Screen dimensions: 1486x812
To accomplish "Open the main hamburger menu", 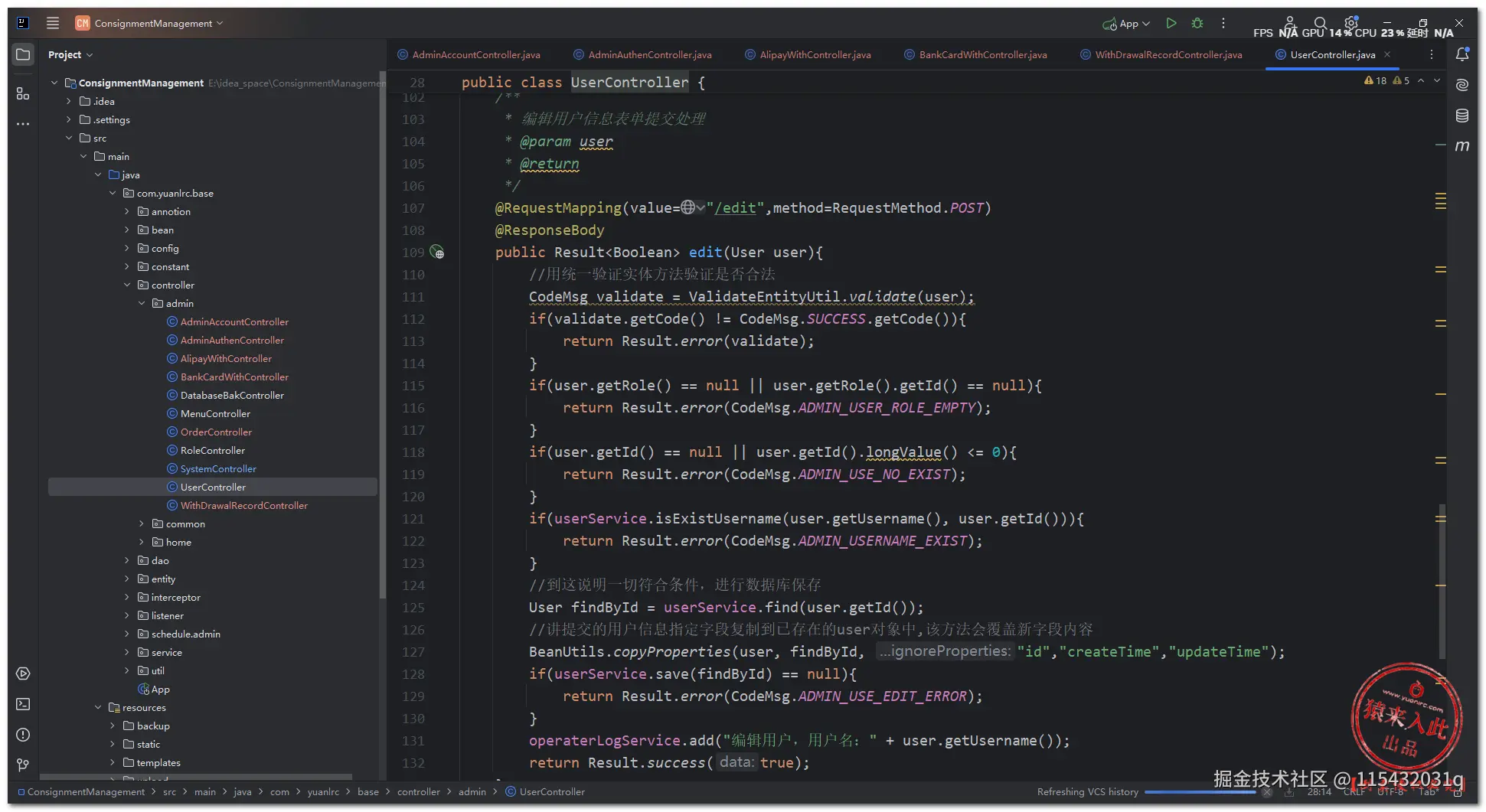I will 53,23.
